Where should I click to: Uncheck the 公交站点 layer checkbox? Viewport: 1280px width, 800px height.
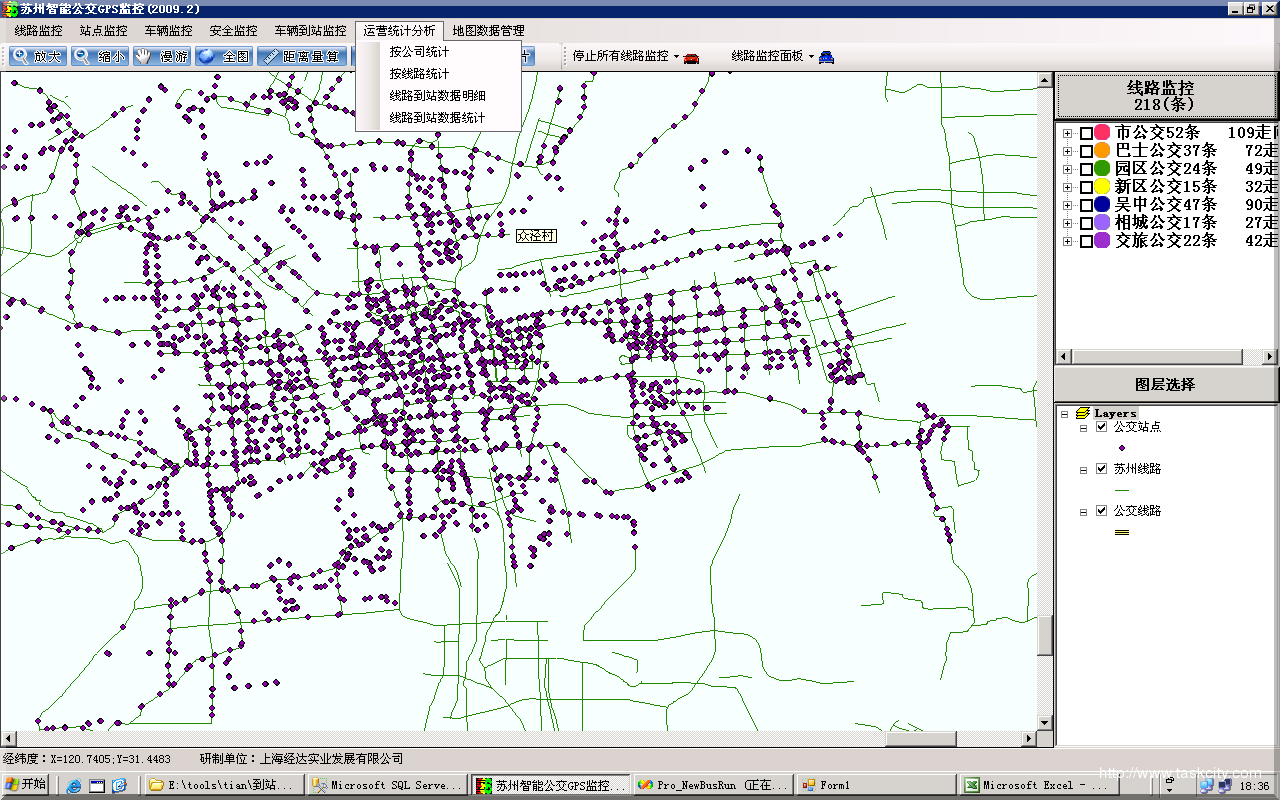coord(1102,427)
